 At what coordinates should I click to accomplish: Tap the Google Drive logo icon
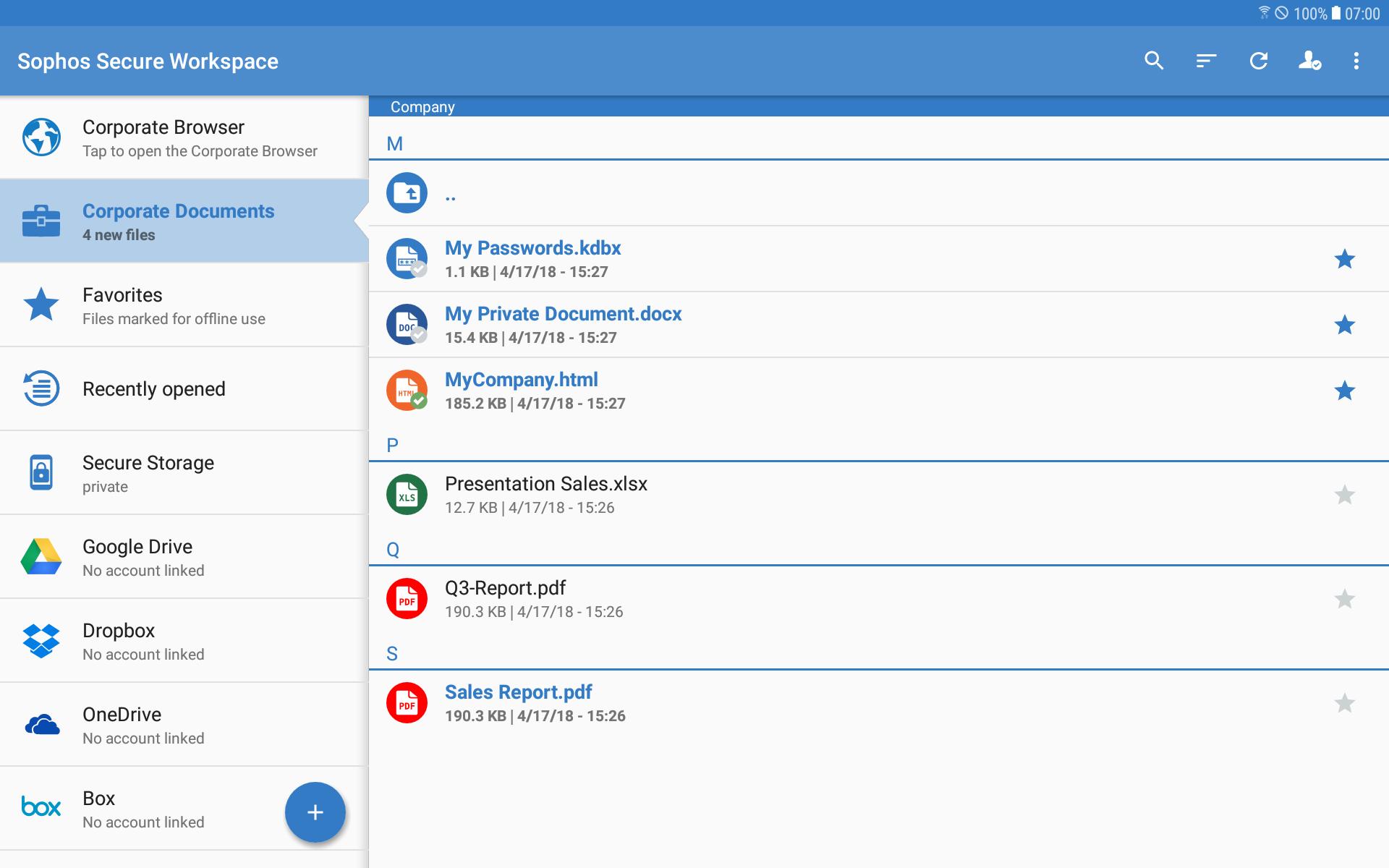(41, 556)
